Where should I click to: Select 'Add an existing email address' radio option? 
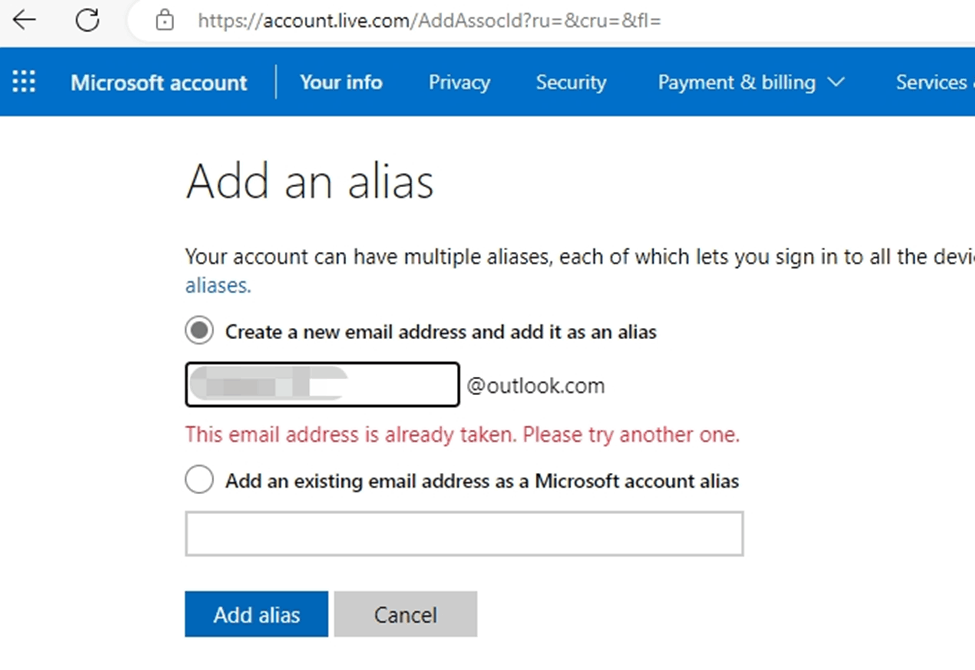(199, 480)
